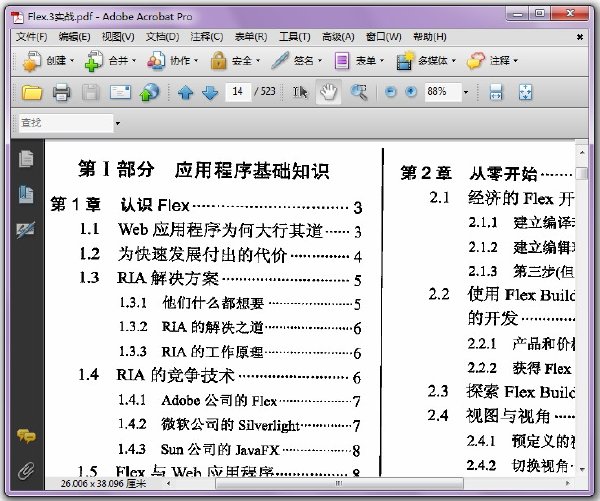Image resolution: width=600 pixels, height=501 pixels.
Task: Click the Secure (安全) padlock icon
Action: (218, 61)
